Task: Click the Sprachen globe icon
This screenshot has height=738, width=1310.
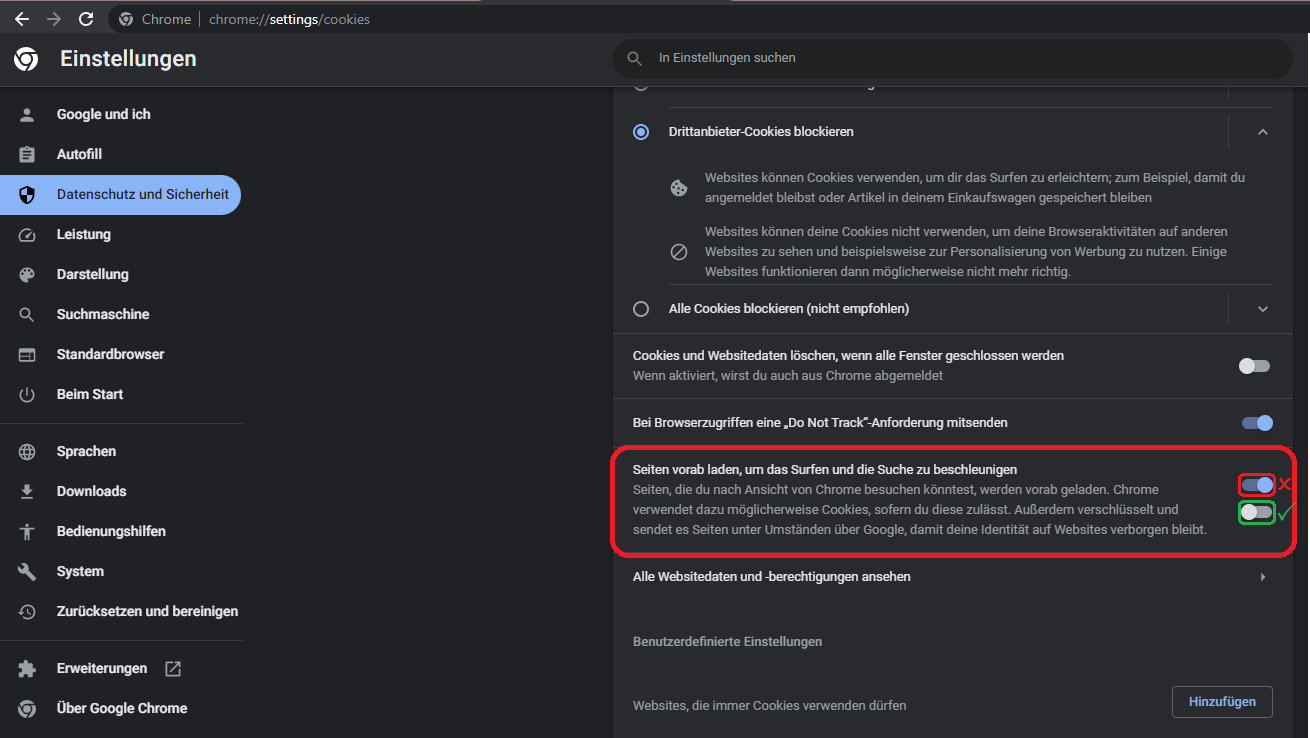Action: 27,452
